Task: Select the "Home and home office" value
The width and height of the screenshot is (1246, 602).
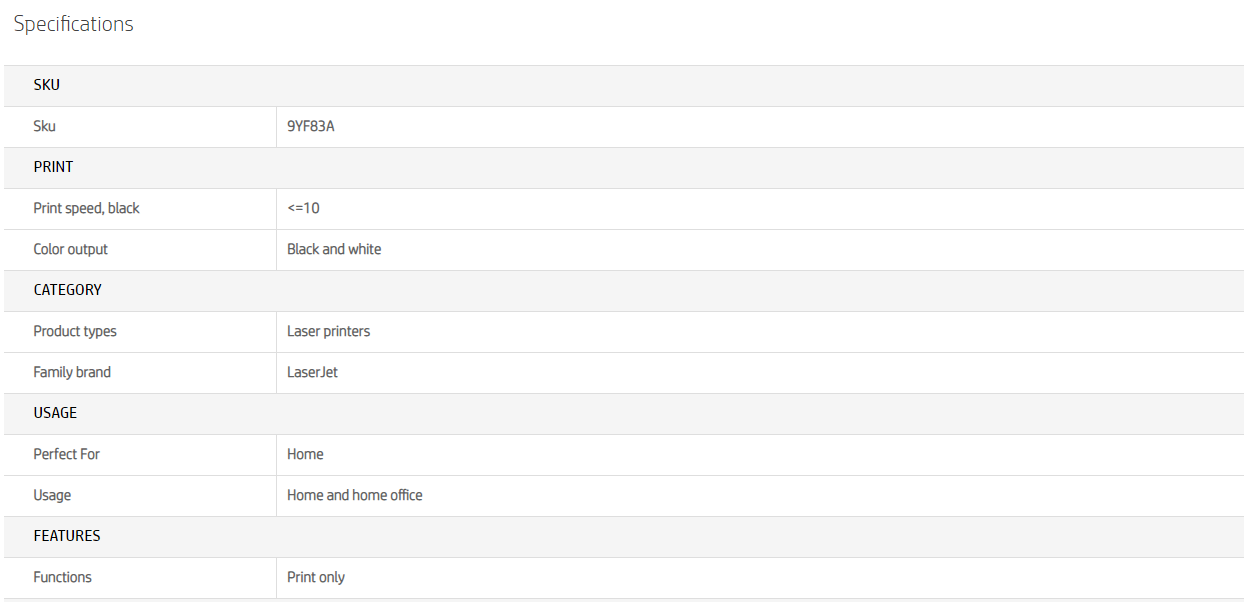Action: pos(354,495)
